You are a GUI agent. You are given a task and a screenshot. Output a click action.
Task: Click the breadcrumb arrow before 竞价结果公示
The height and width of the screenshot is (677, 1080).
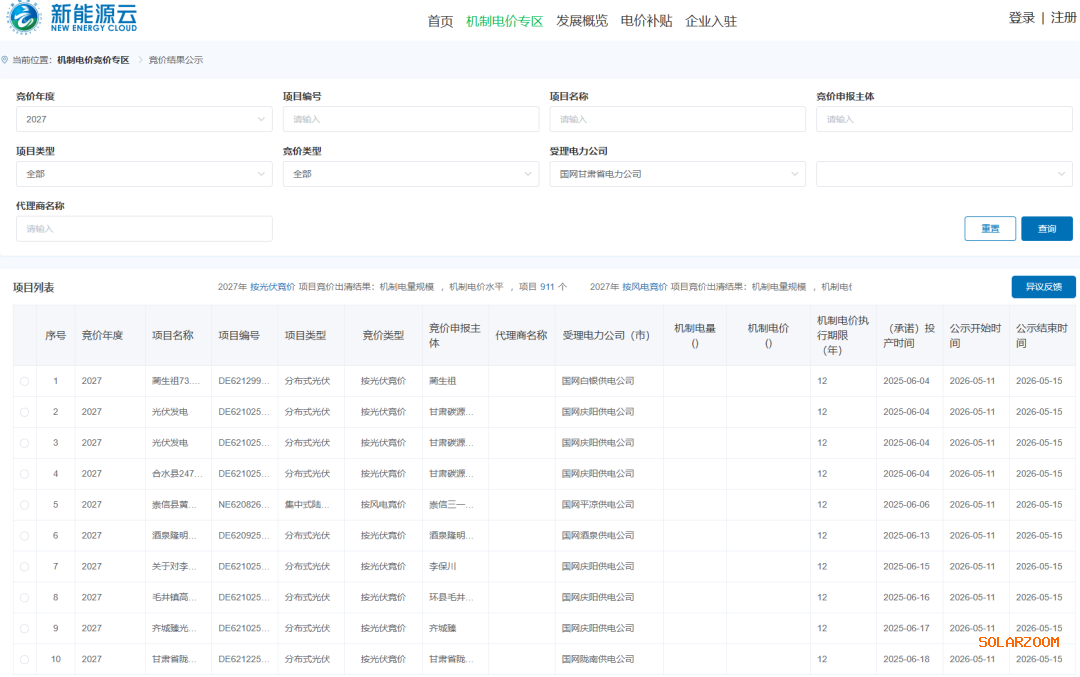tap(141, 60)
